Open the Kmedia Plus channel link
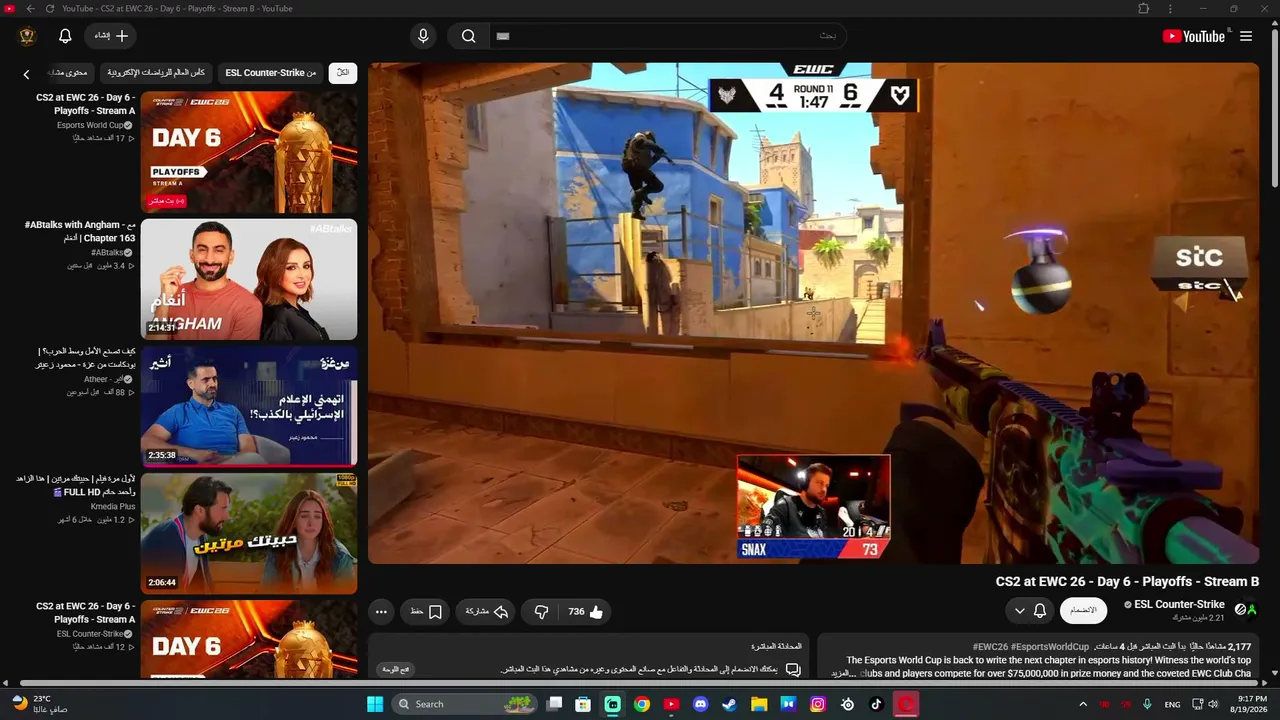The image size is (1280, 720). (113, 507)
